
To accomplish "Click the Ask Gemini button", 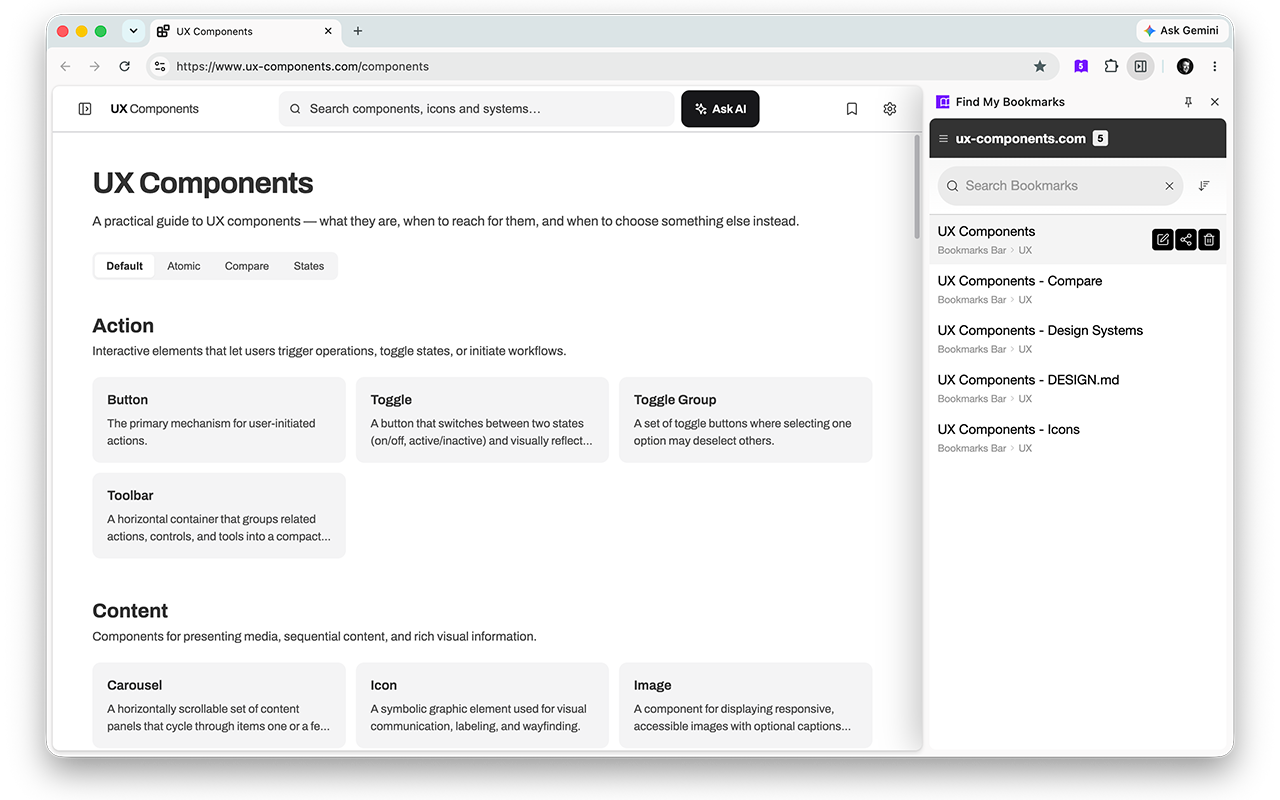I will coord(1182,31).
